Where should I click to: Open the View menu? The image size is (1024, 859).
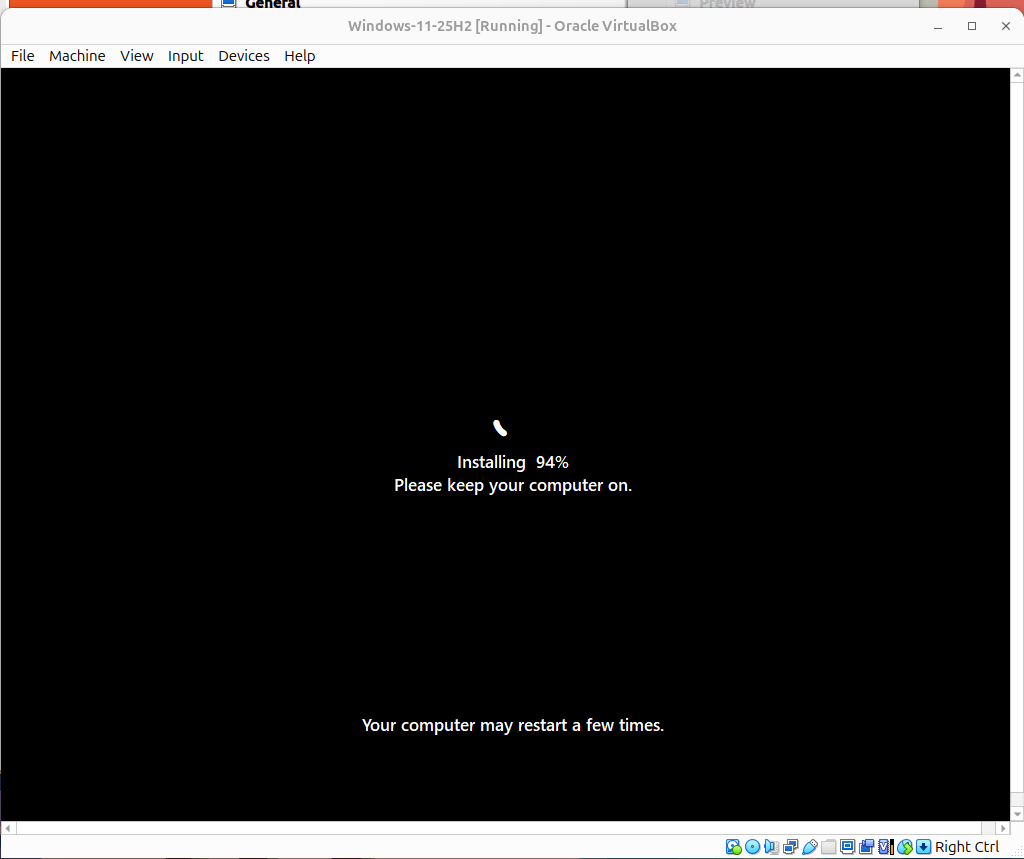(x=137, y=56)
